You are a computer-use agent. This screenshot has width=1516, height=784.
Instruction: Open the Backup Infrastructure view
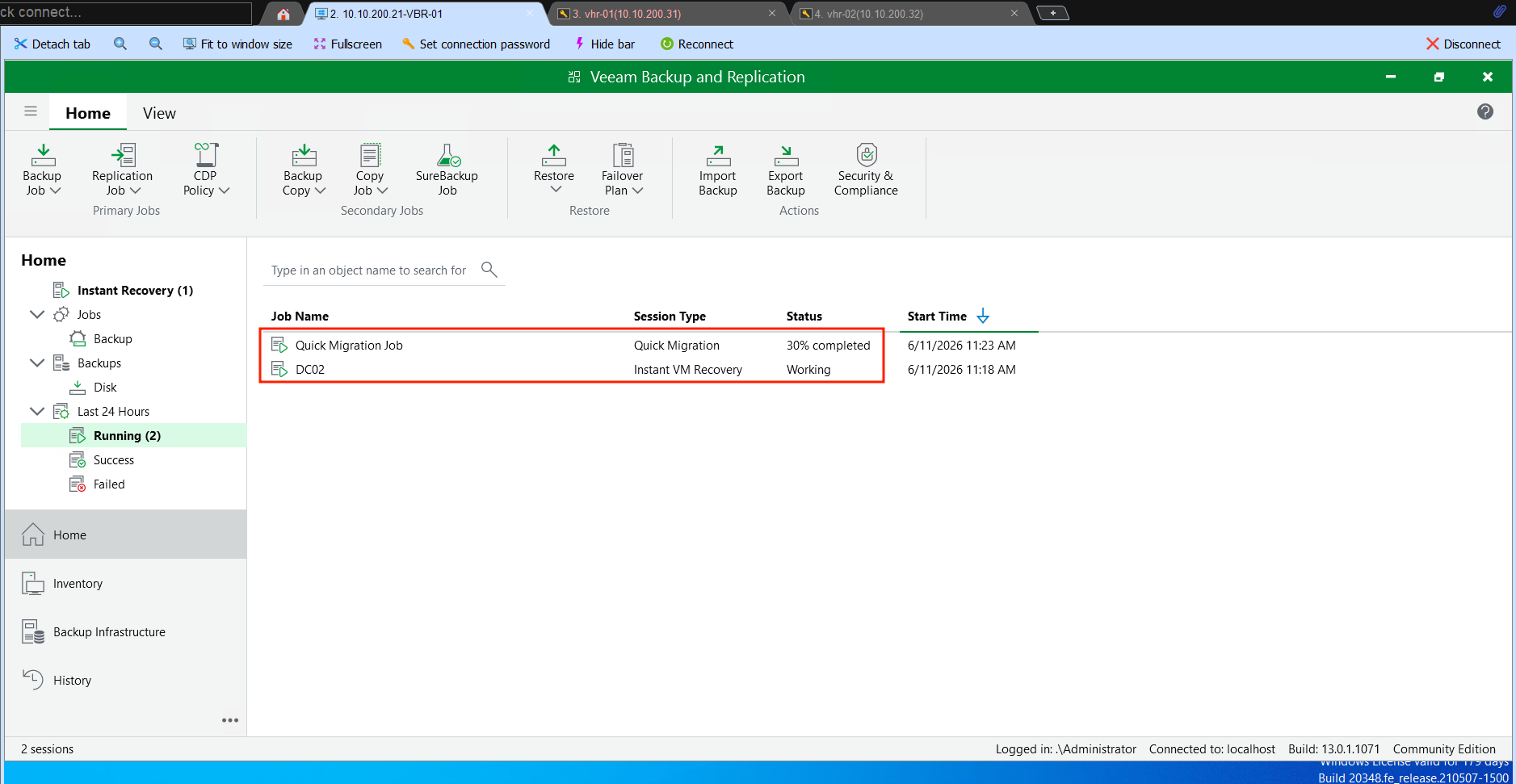(125, 631)
